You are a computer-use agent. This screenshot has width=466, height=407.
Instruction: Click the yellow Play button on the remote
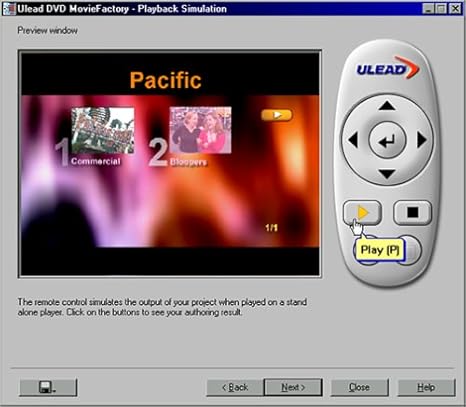pyautogui.click(x=362, y=212)
